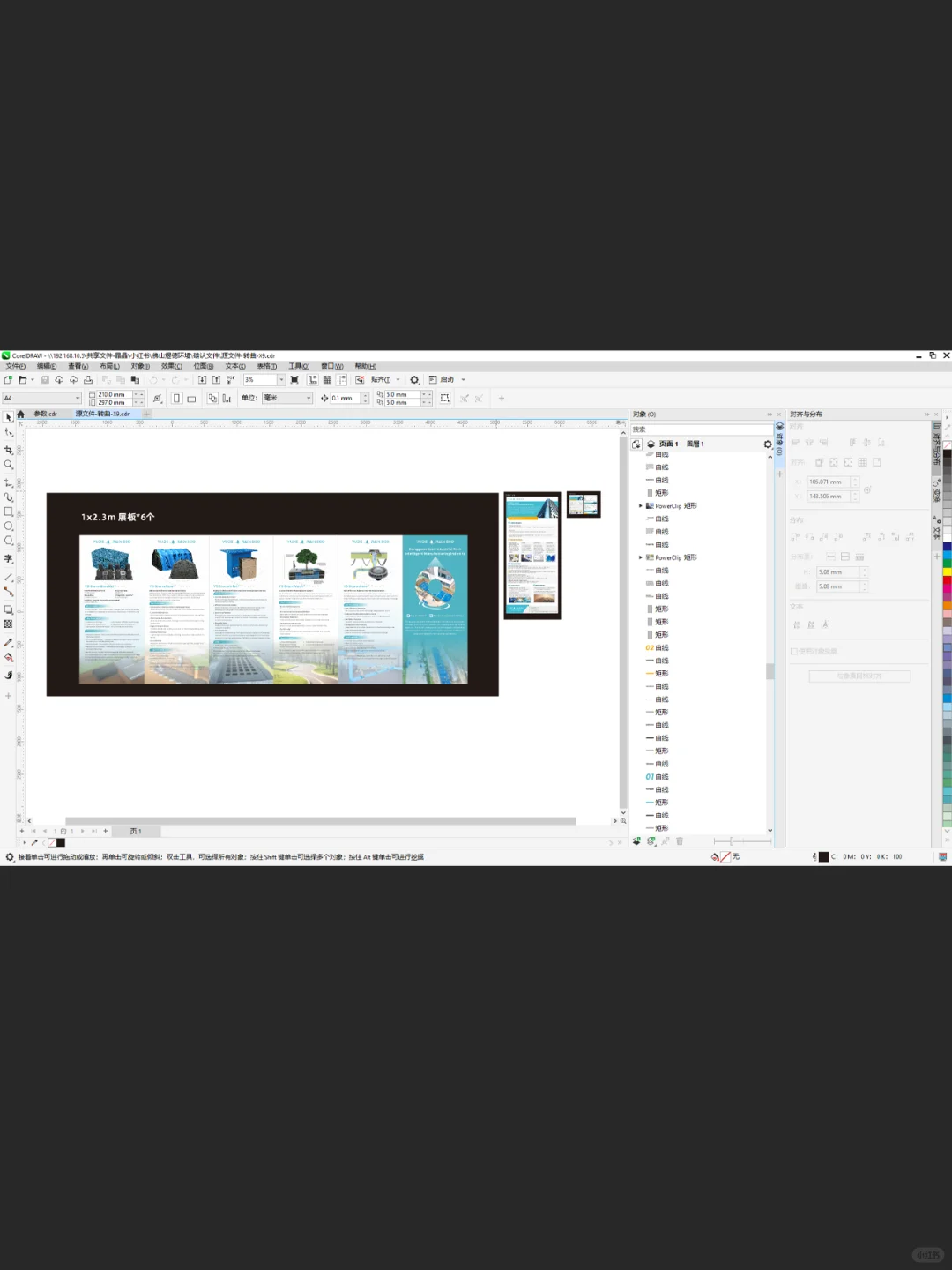Toggle Treat as Filled button
This screenshot has height=1270, width=952.
(444, 399)
